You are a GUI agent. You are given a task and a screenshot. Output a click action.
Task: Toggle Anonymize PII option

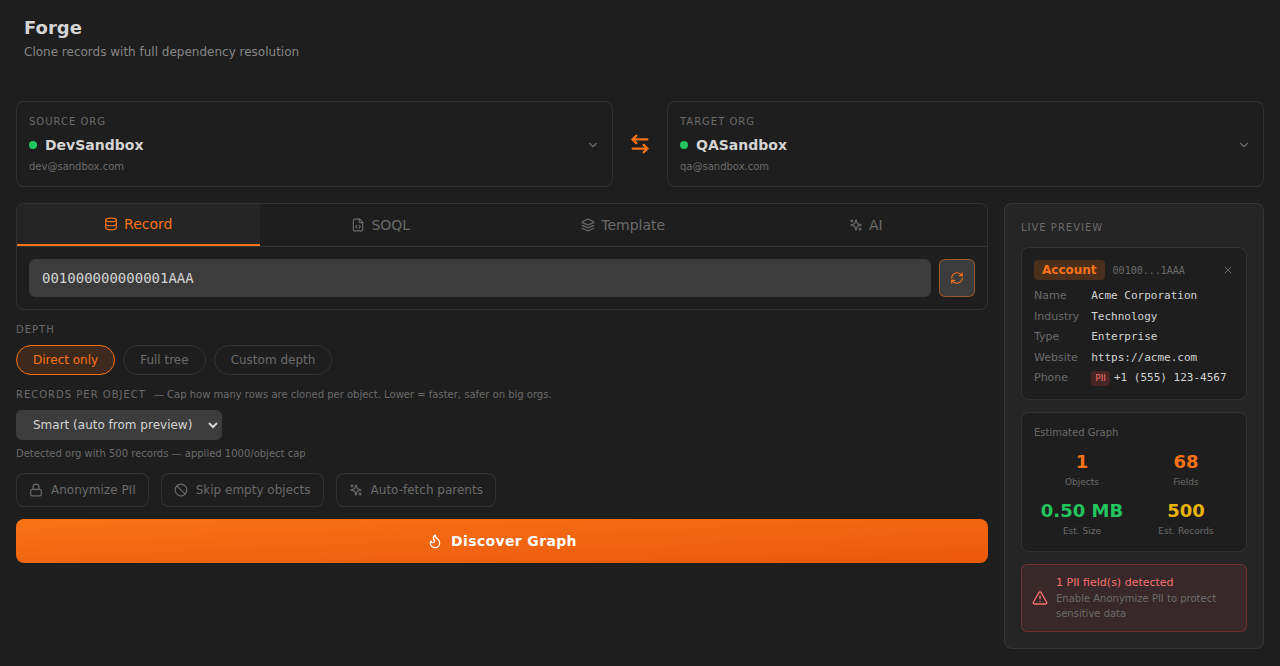83,490
